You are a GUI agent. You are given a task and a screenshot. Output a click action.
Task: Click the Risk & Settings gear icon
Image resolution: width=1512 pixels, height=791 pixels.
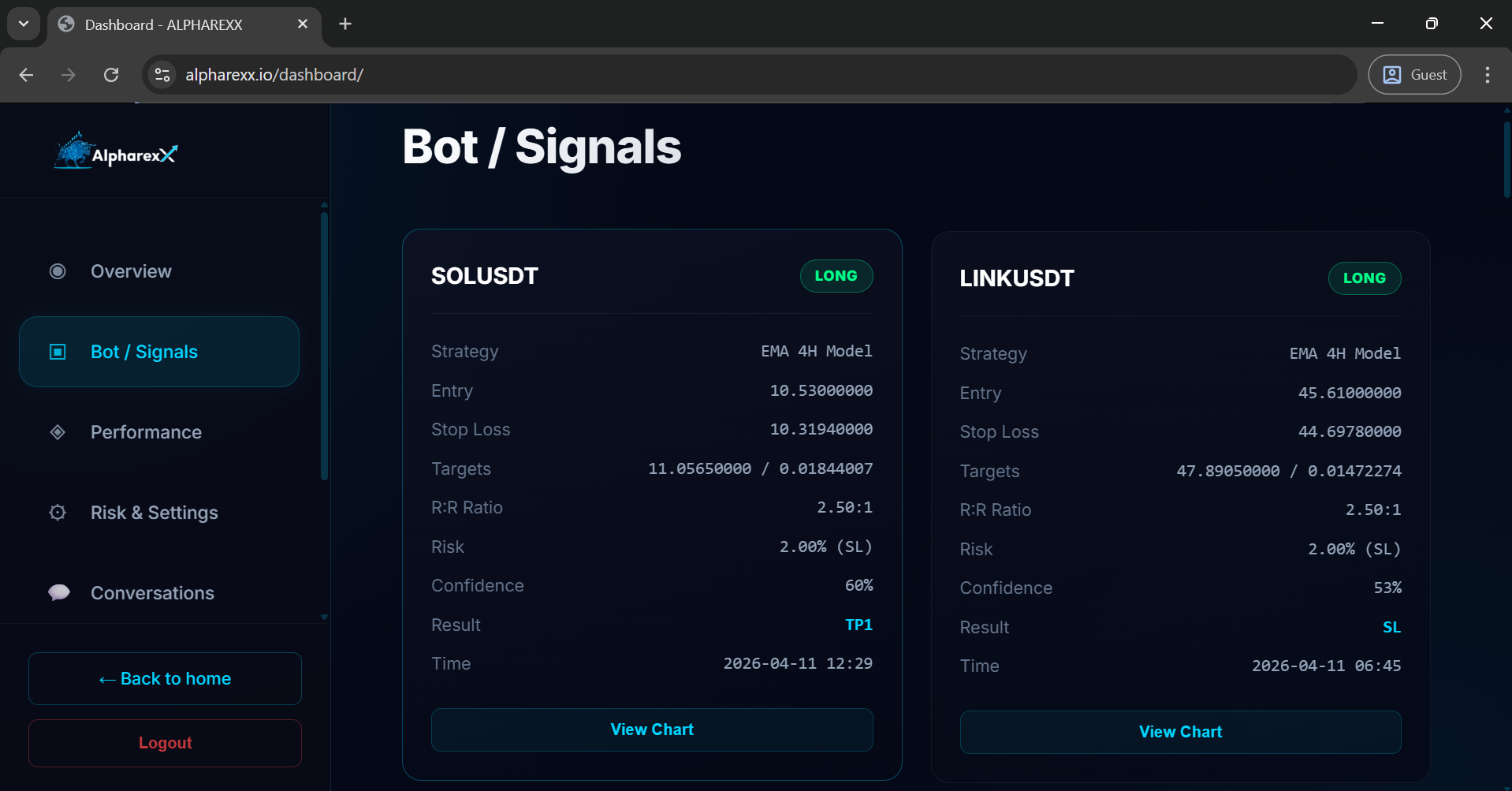coord(58,513)
